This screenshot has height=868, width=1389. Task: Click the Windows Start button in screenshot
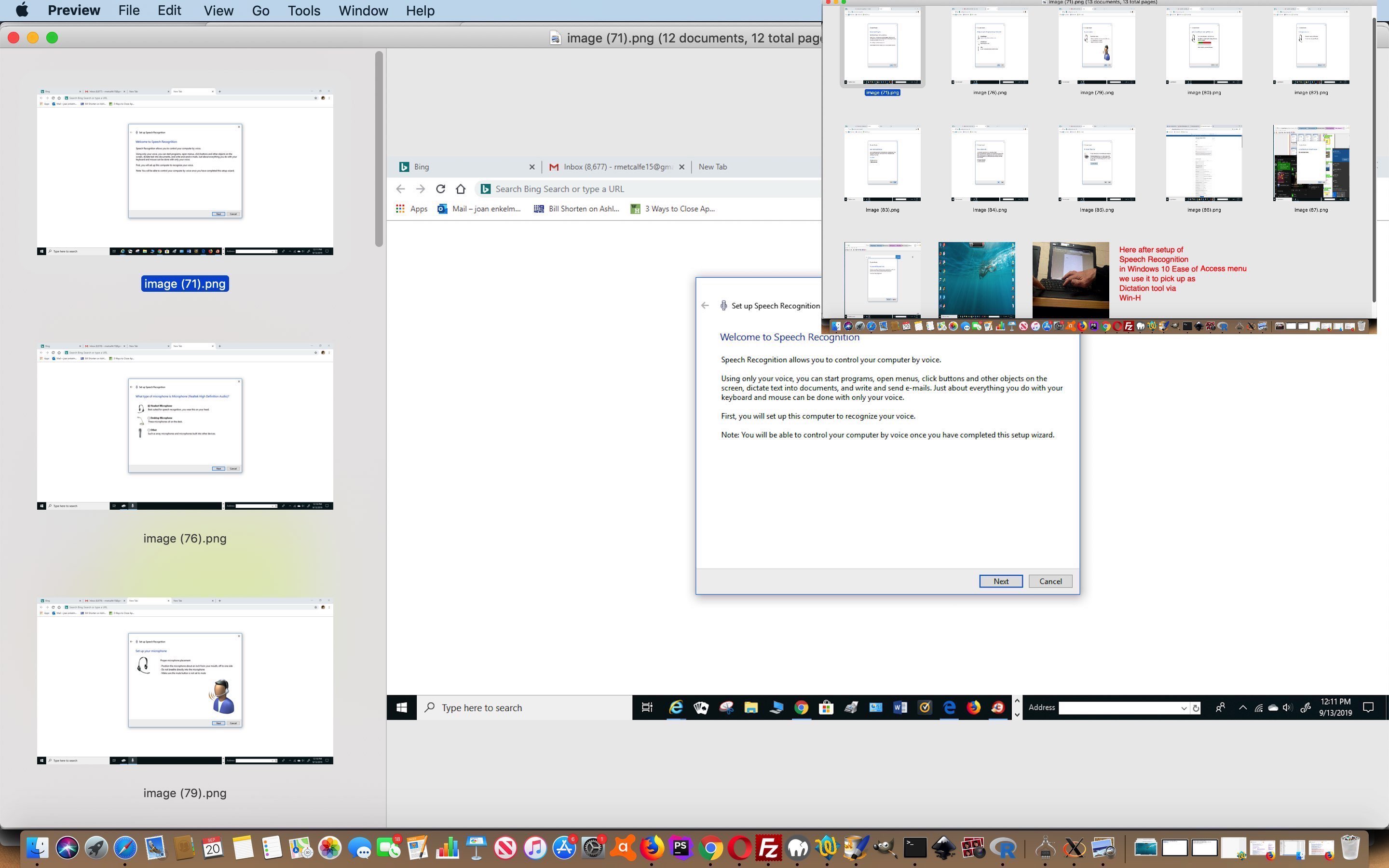click(x=402, y=708)
